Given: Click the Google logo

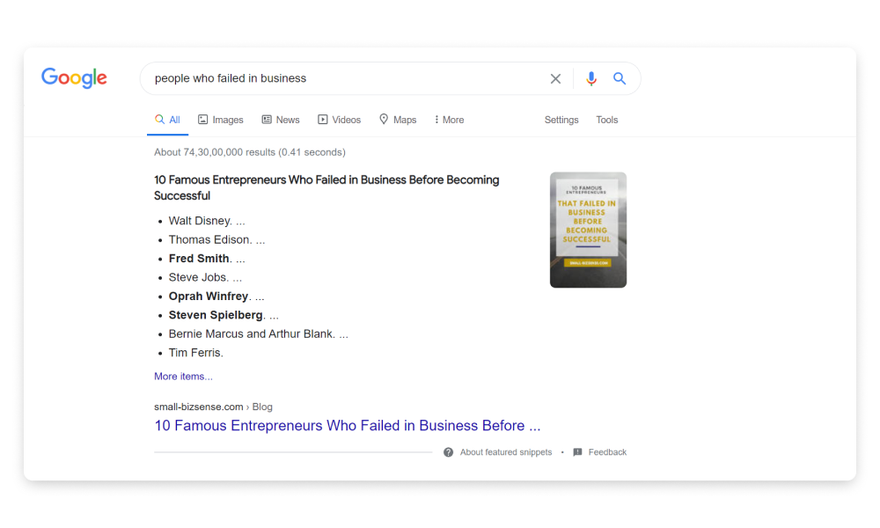Looking at the screenshot, I should (x=74, y=78).
